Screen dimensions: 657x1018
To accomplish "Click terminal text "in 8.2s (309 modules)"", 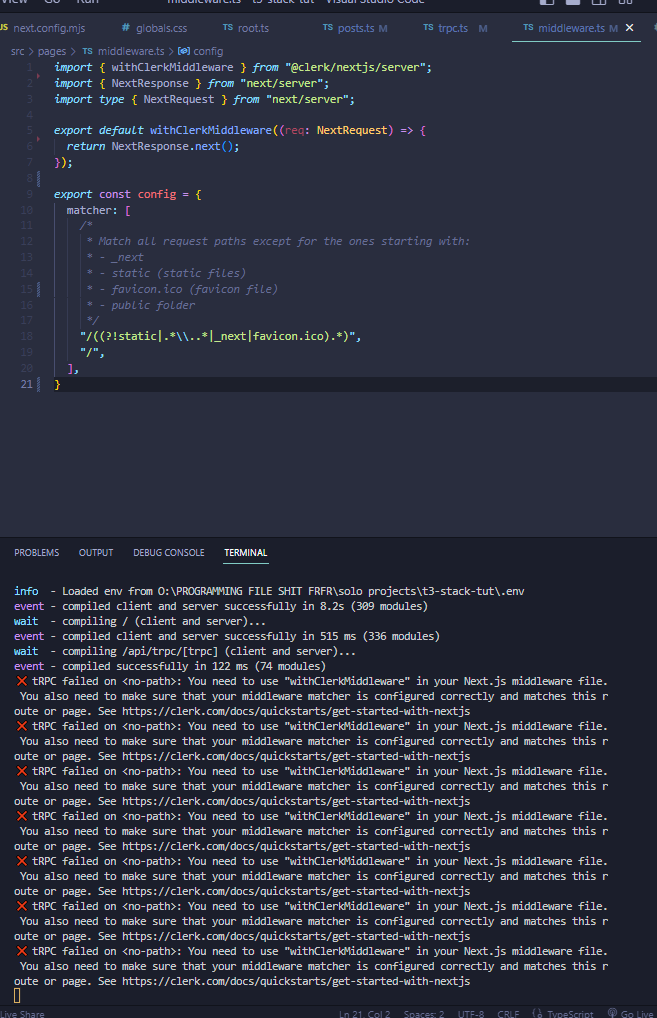I will (366, 606).
